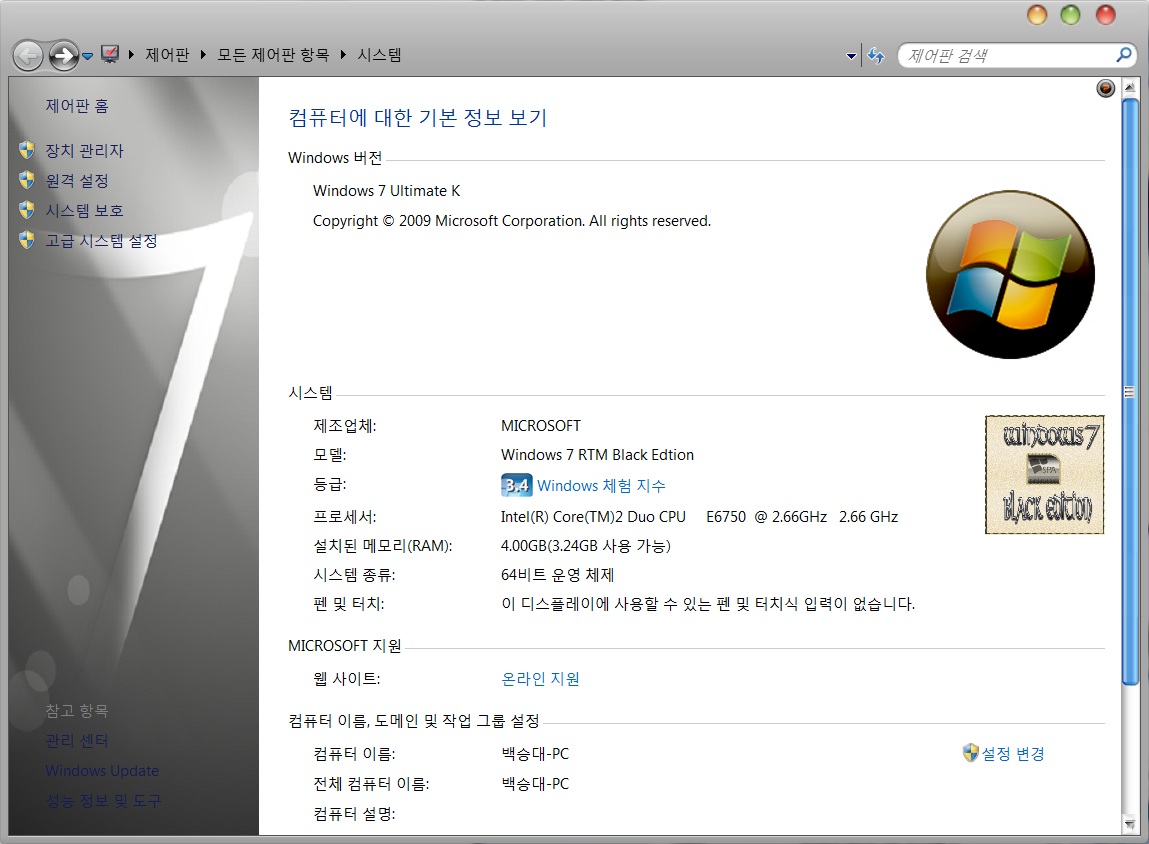Click the Windows orb logo image
Screen dimensions: 1149x844
pos(1011,275)
